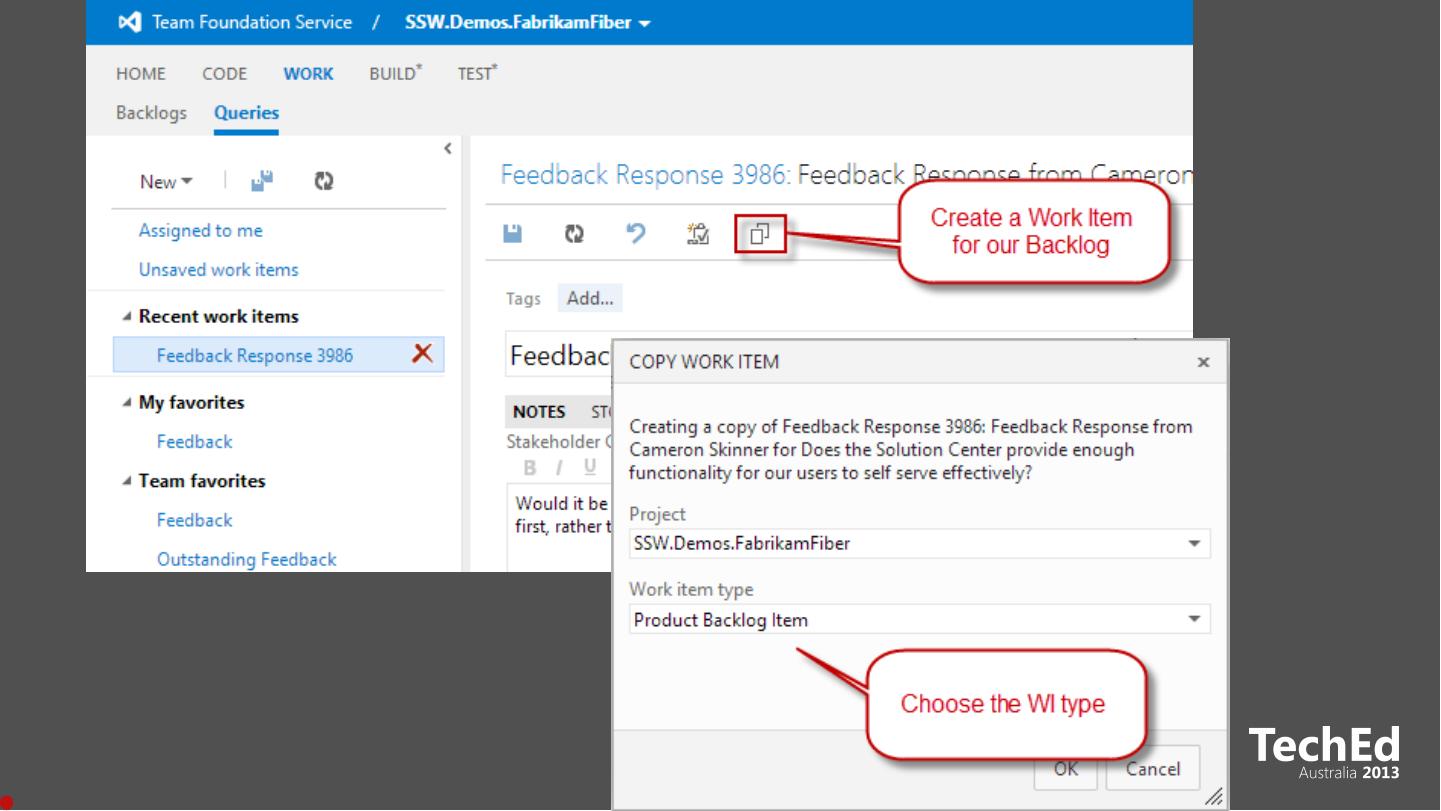
Task: Click the Visual Studio logo icon
Action: click(130, 22)
